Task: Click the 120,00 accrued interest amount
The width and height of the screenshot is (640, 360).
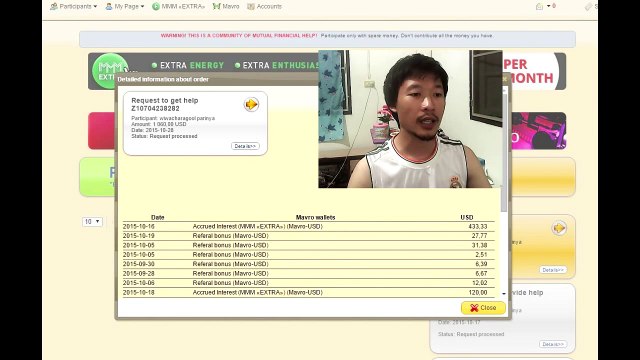Action: (478, 293)
